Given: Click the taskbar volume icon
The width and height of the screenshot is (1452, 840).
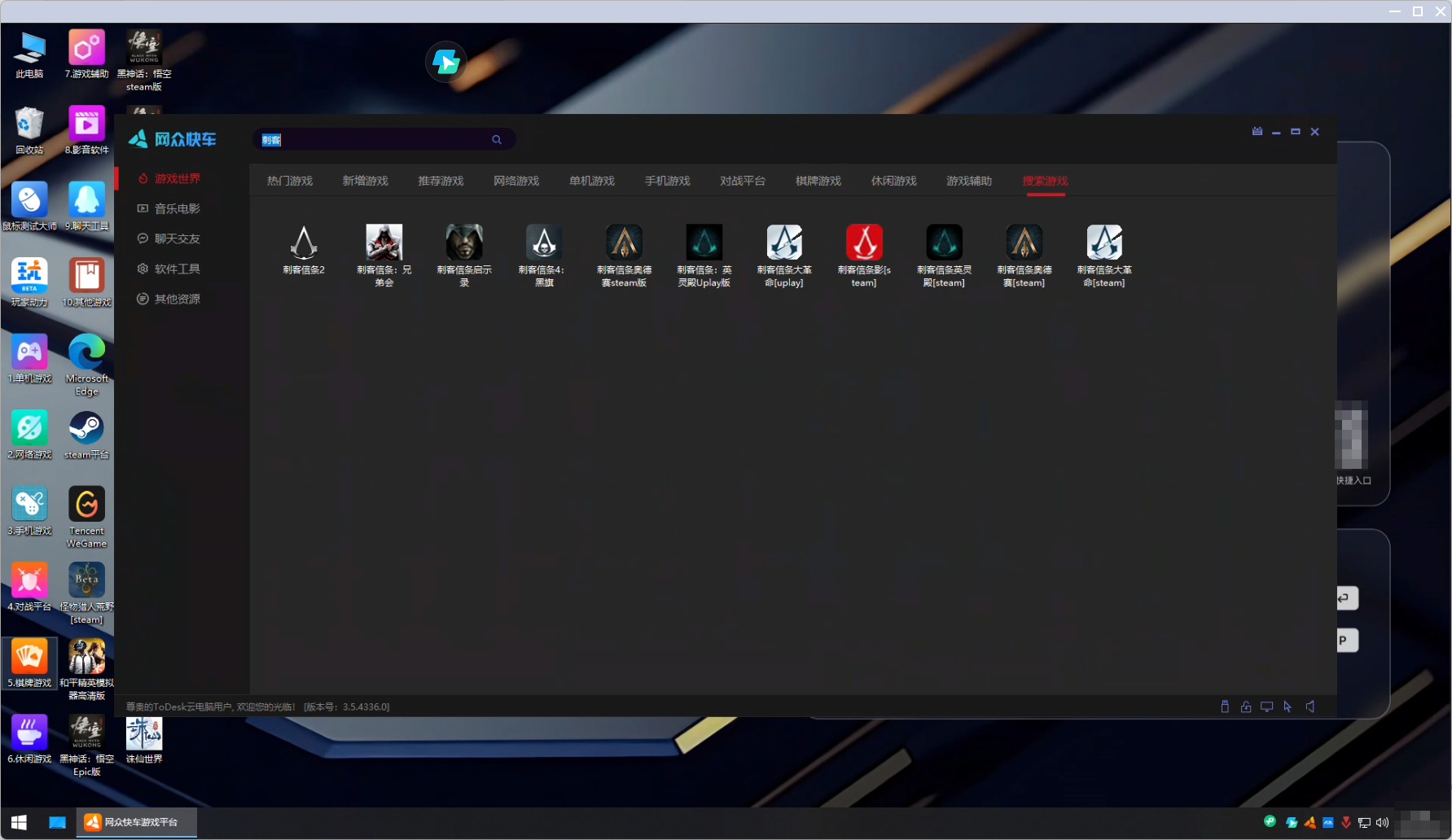Looking at the screenshot, I should (1383, 822).
